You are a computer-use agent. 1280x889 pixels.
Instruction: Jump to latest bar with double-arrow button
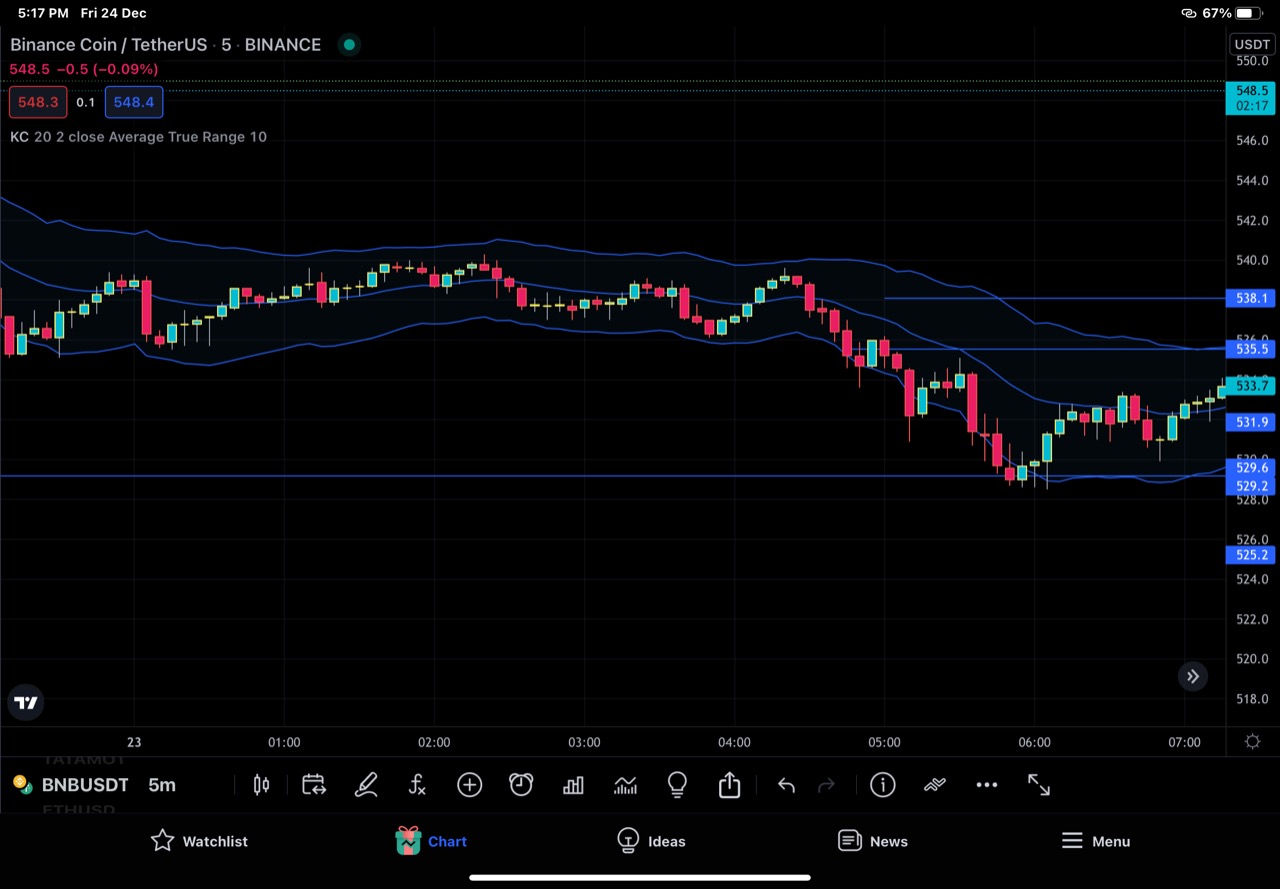coord(1193,676)
